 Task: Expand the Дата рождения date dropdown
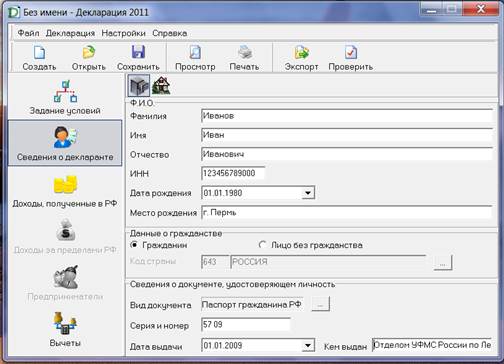pyautogui.click(x=308, y=193)
